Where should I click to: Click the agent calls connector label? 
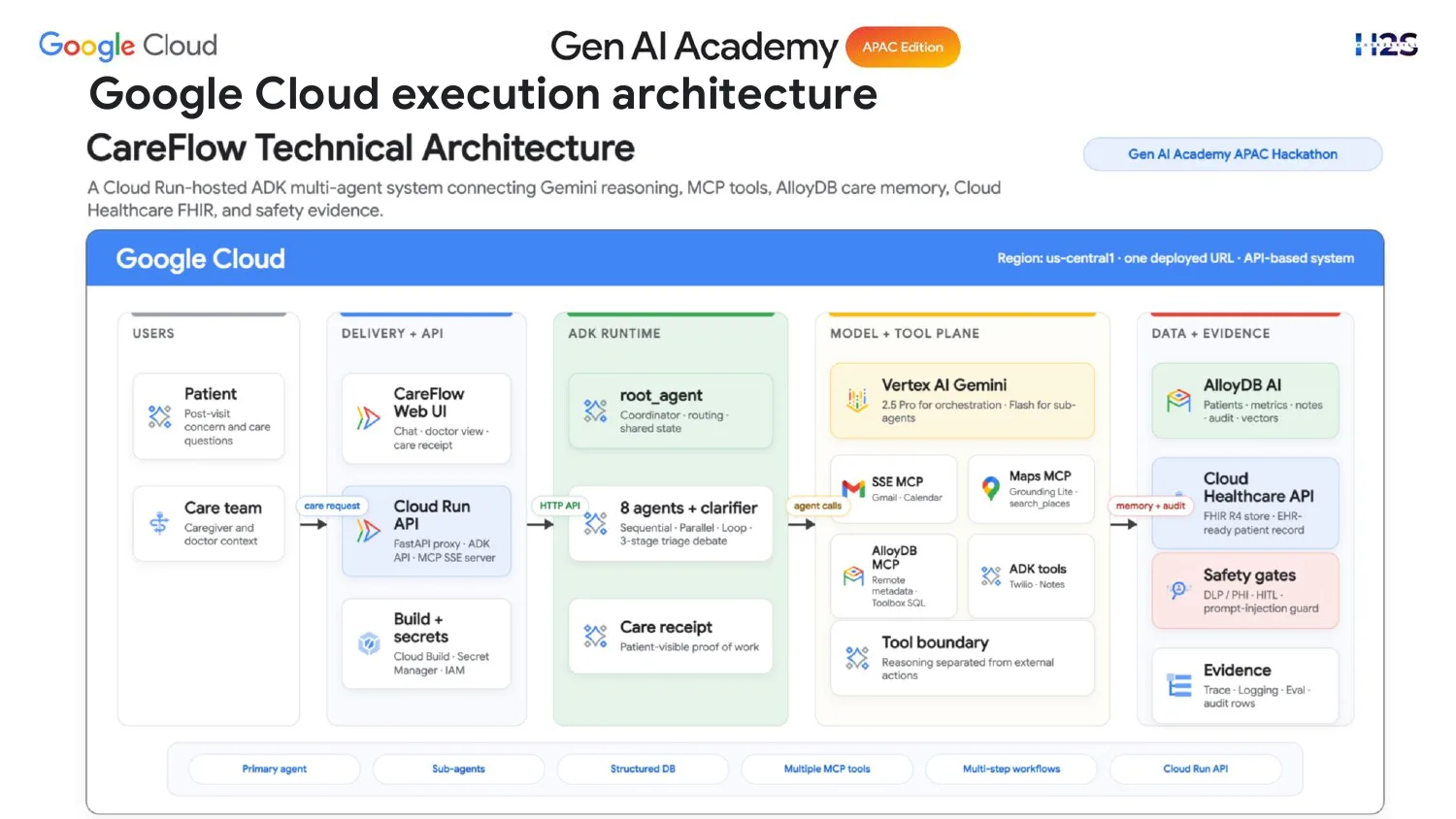817,506
